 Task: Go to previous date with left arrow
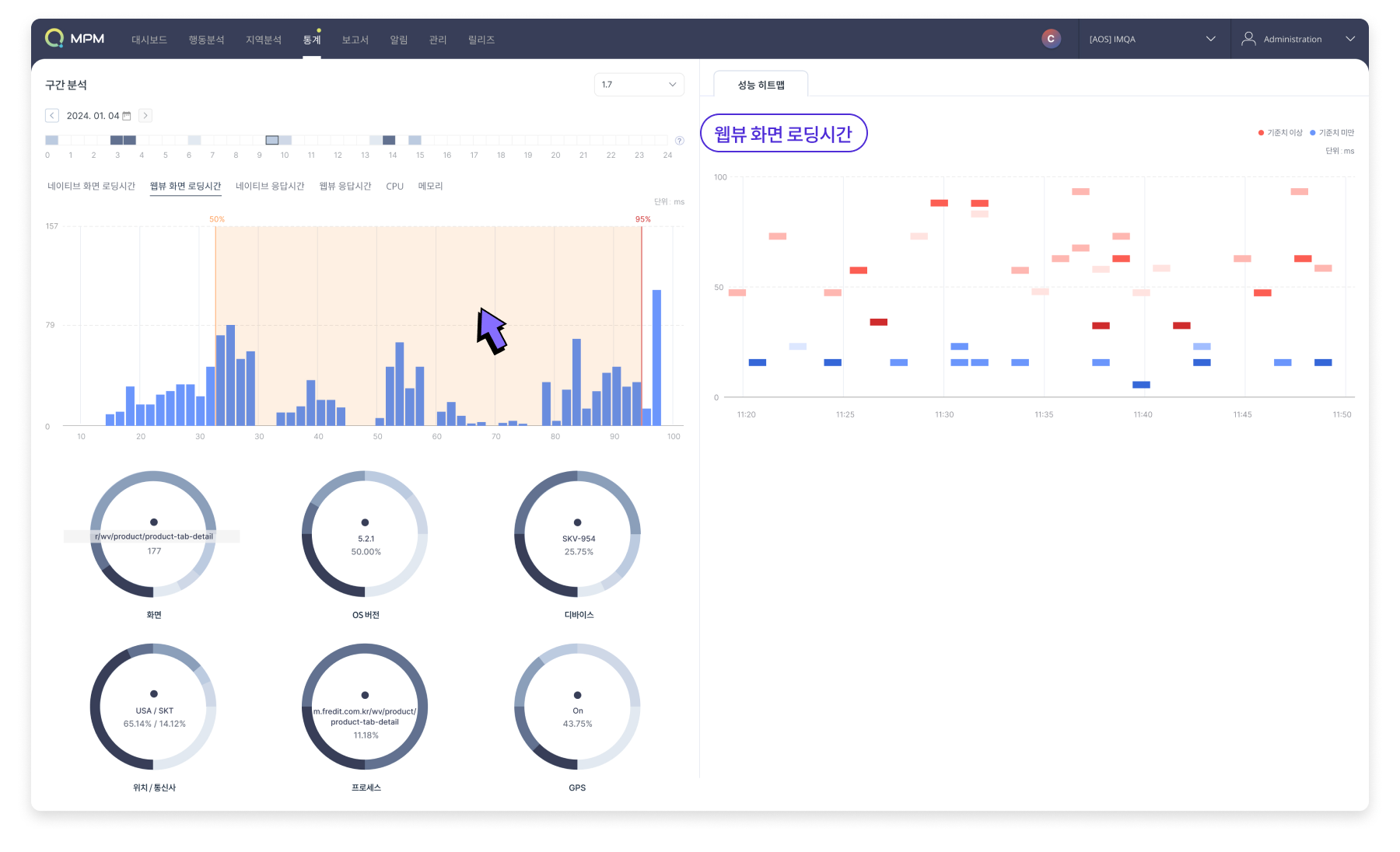[x=52, y=116]
